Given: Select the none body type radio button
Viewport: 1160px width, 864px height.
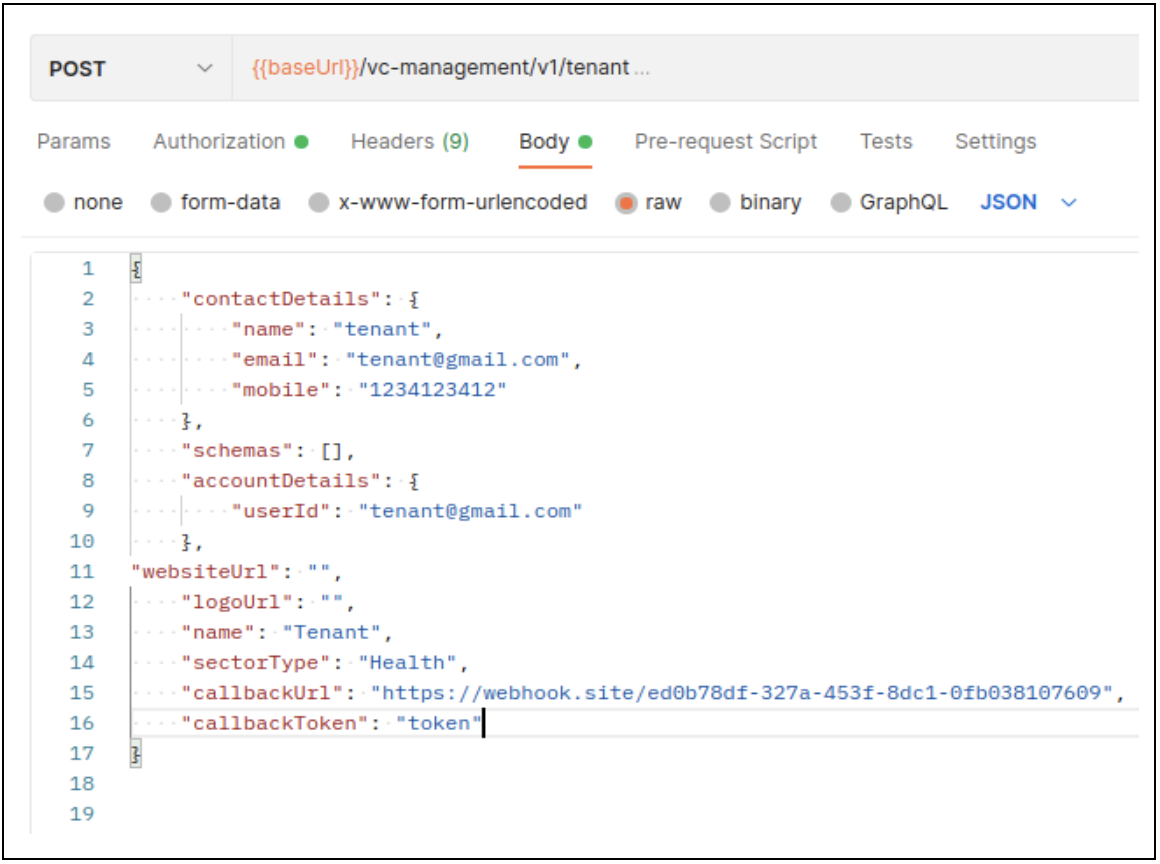Looking at the screenshot, I should (x=55, y=203).
